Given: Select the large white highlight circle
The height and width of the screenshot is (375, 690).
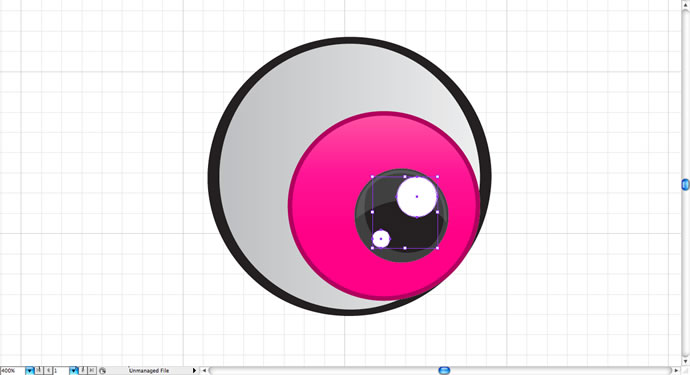Looking at the screenshot, I should [x=417, y=197].
